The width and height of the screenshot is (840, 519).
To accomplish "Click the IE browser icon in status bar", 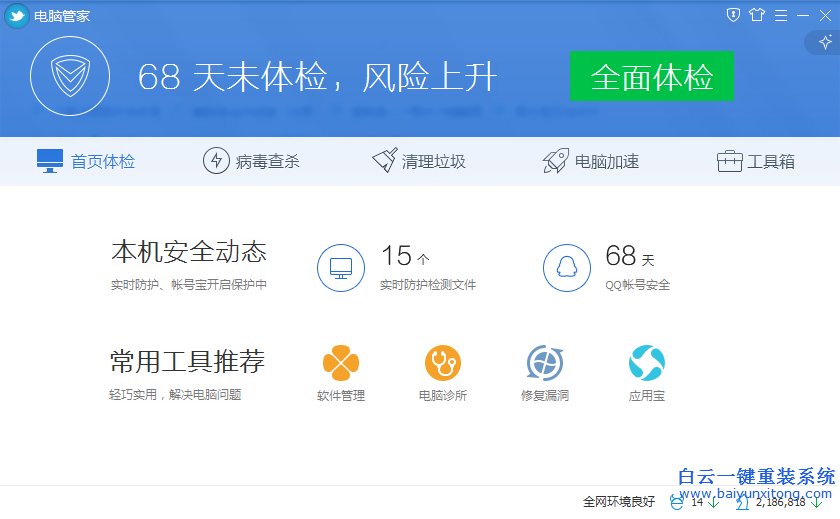I will tap(677, 502).
